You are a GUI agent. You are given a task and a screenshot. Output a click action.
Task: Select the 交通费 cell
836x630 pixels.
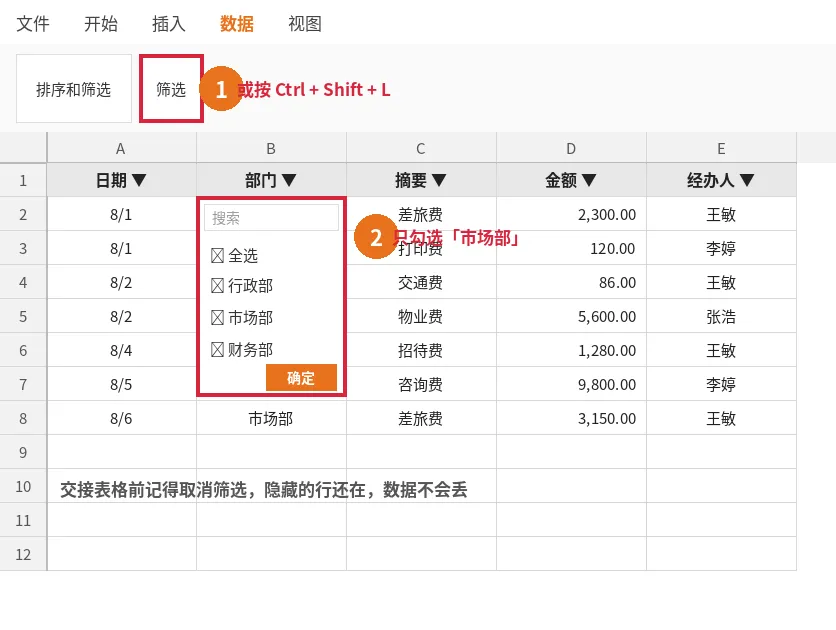point(421,282)
